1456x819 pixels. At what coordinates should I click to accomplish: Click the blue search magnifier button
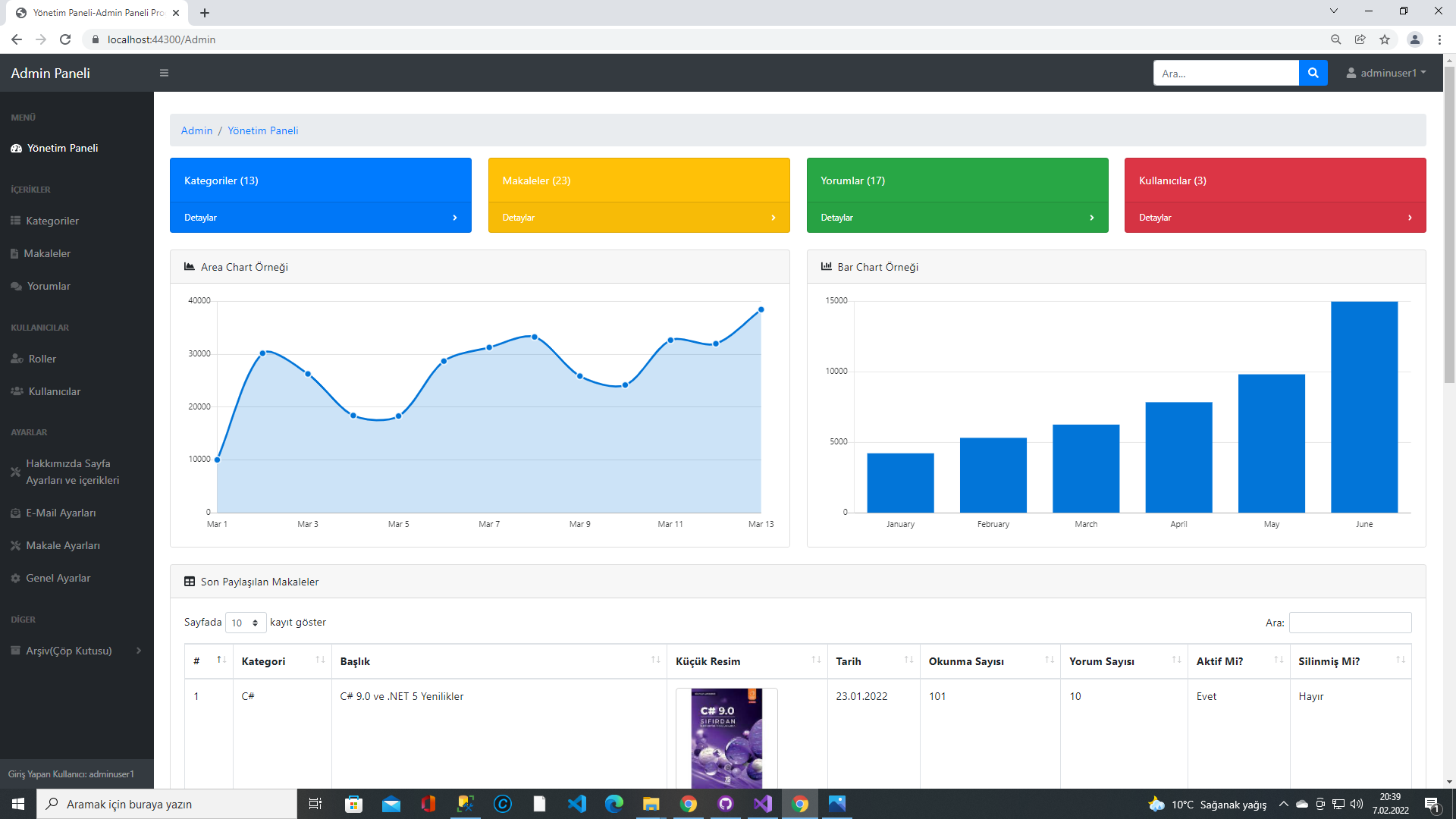1313,73
